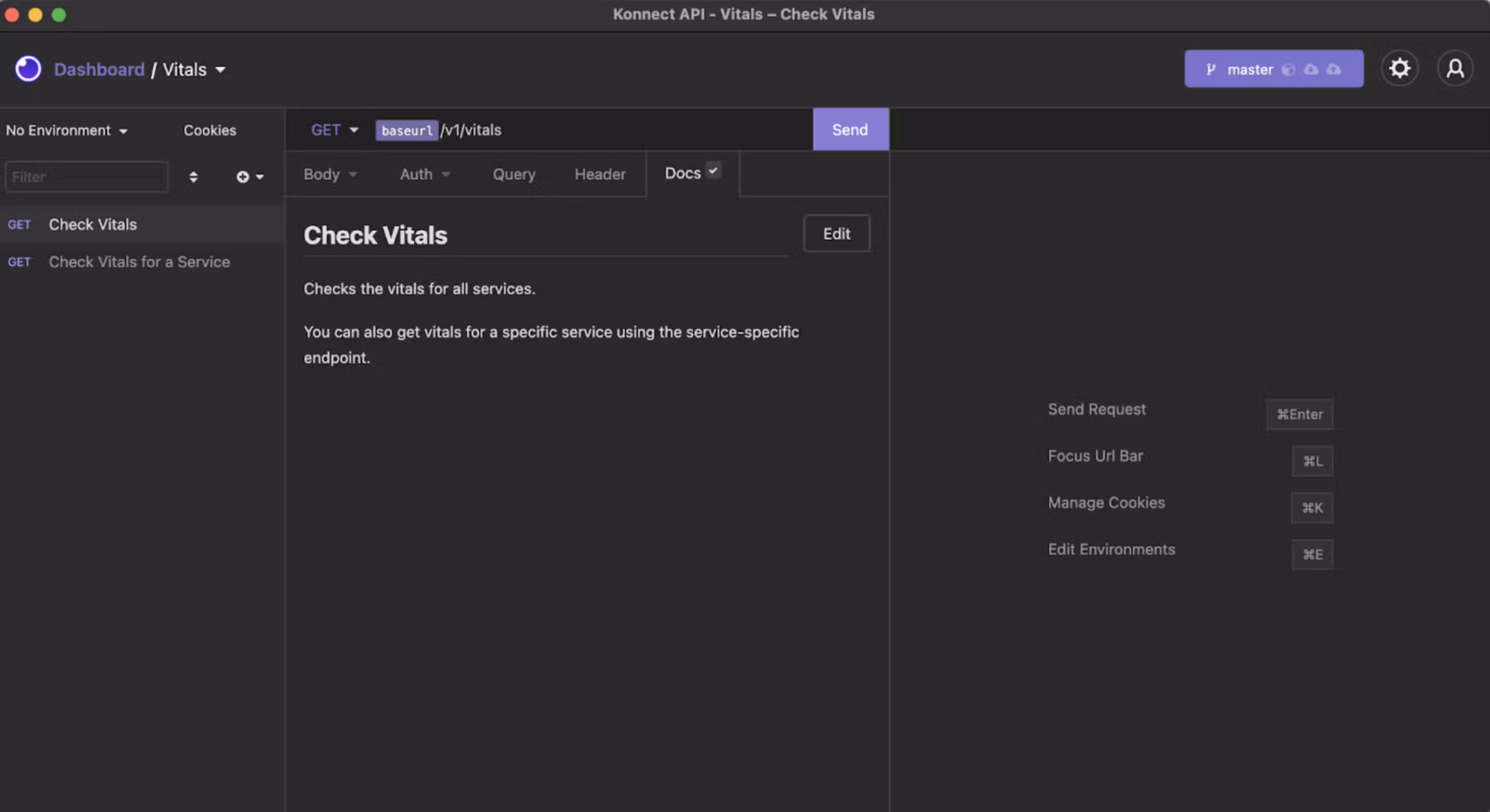Click the sidebar sort arrows icon
The image size is (1490, 812).
(193, 177)
